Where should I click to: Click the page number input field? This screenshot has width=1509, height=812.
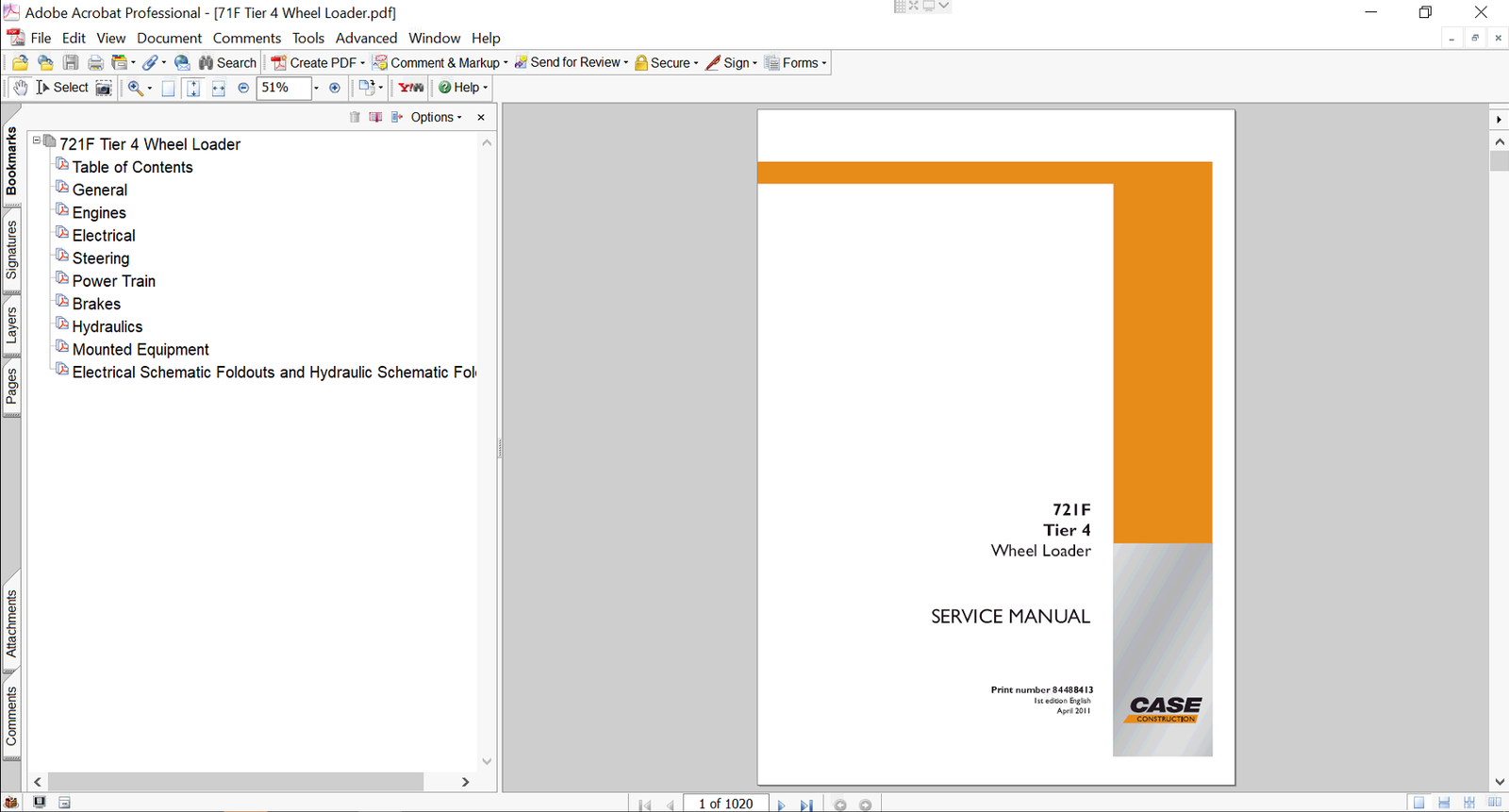[725, 804]
